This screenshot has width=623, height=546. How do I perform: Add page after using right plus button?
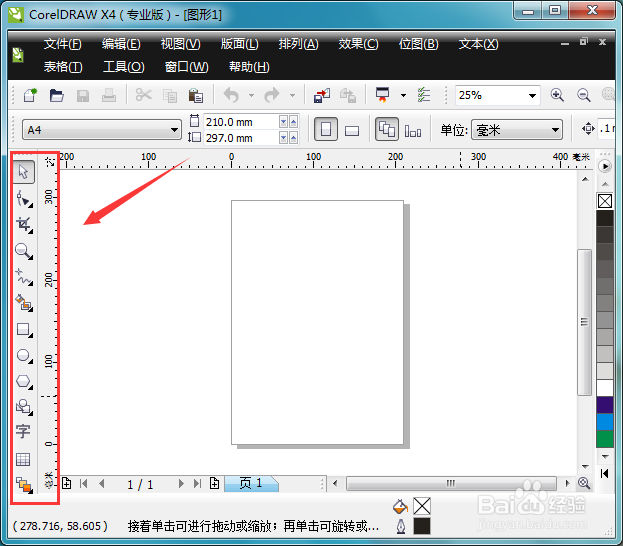click(215, 484)
